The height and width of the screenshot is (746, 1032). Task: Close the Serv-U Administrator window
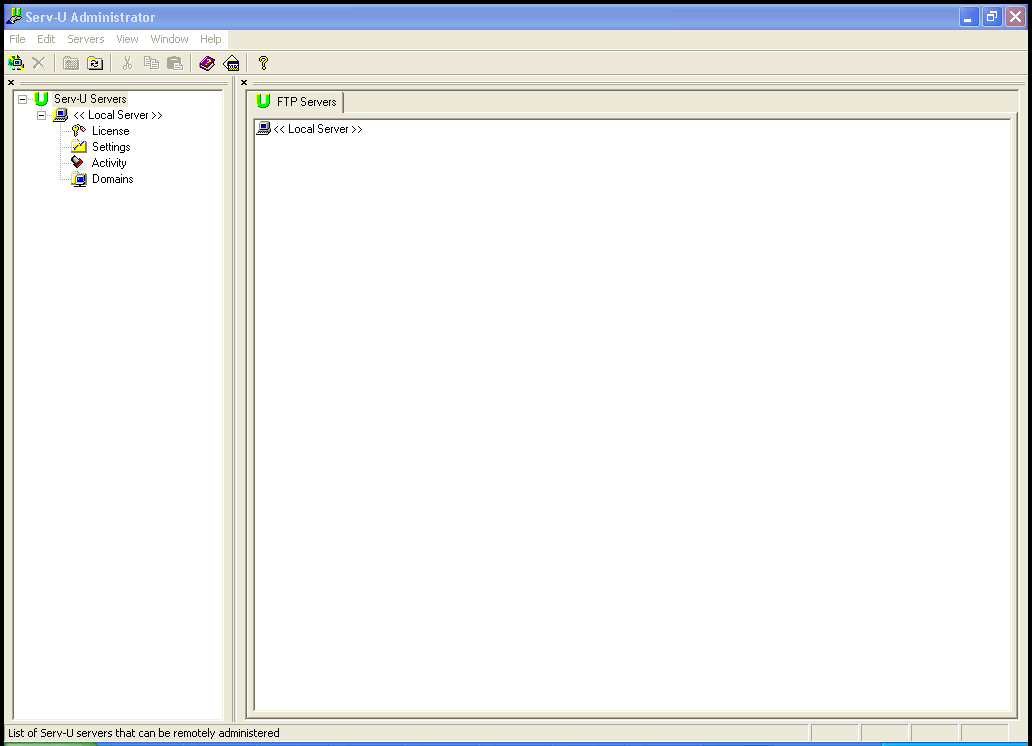(1016, 16)
